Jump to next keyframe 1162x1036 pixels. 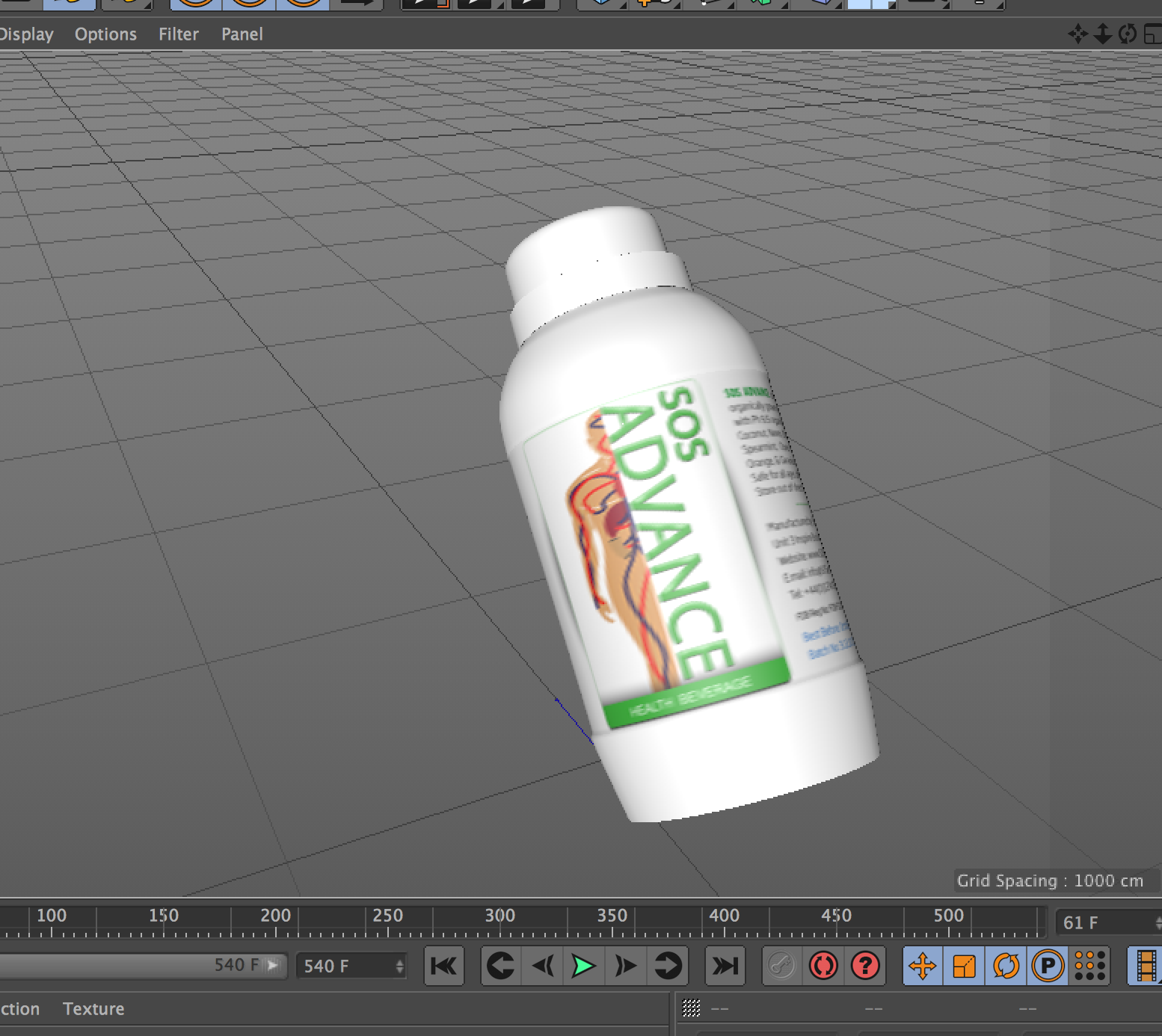668,966
